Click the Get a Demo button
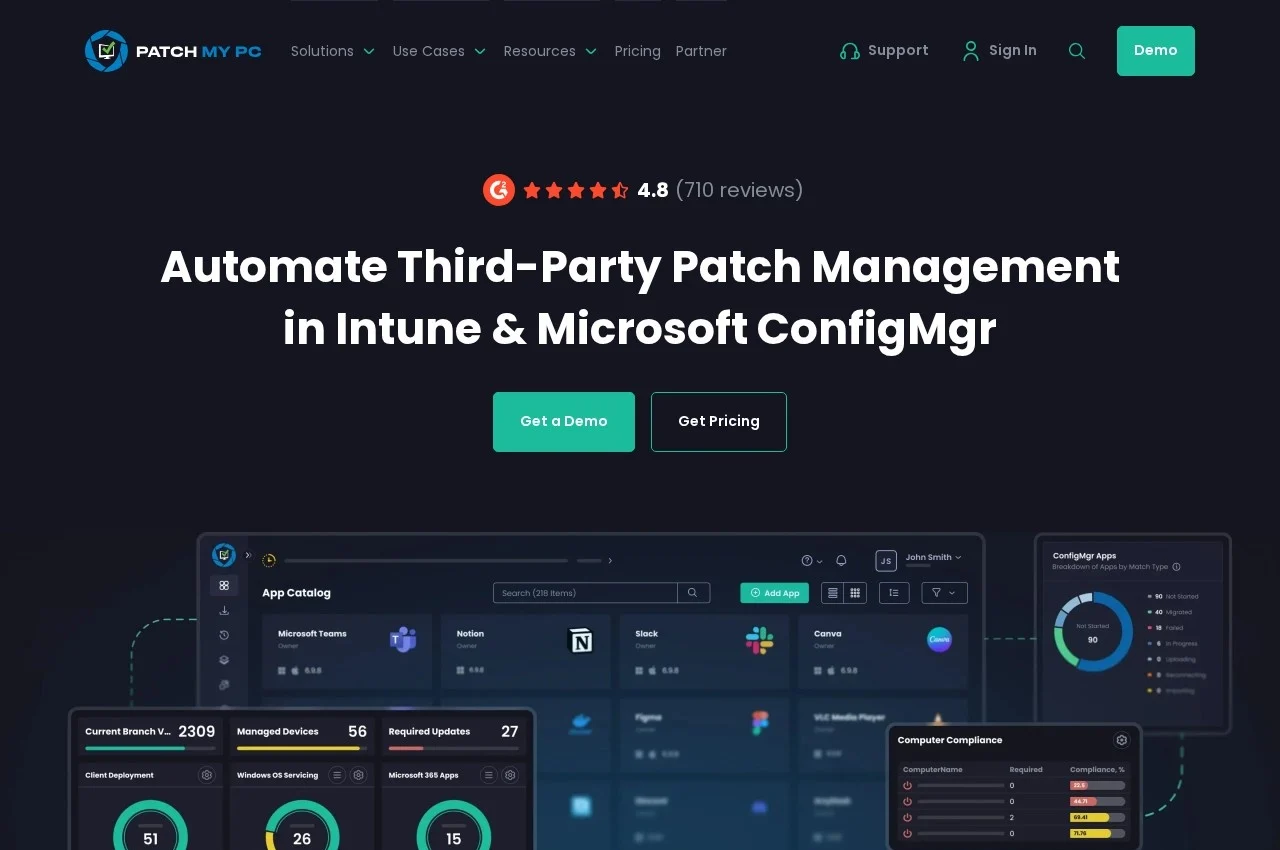The height and width of the screenshot is (850, 1280). tap(564, 422)
